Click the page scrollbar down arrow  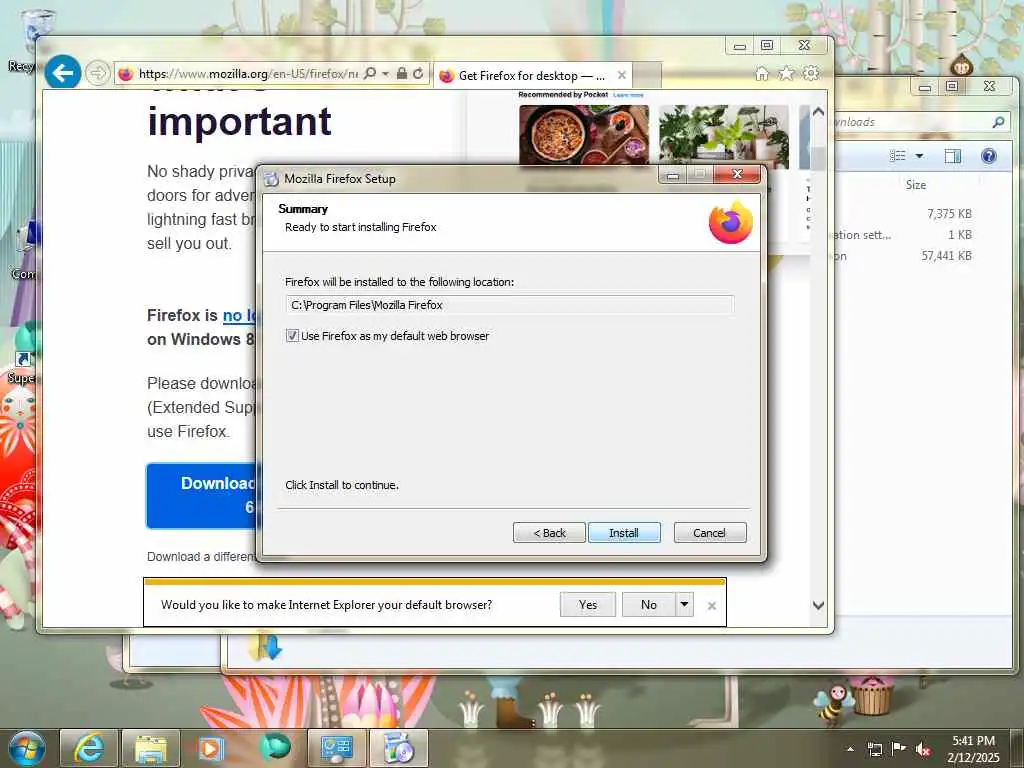(x=818, y=605)
